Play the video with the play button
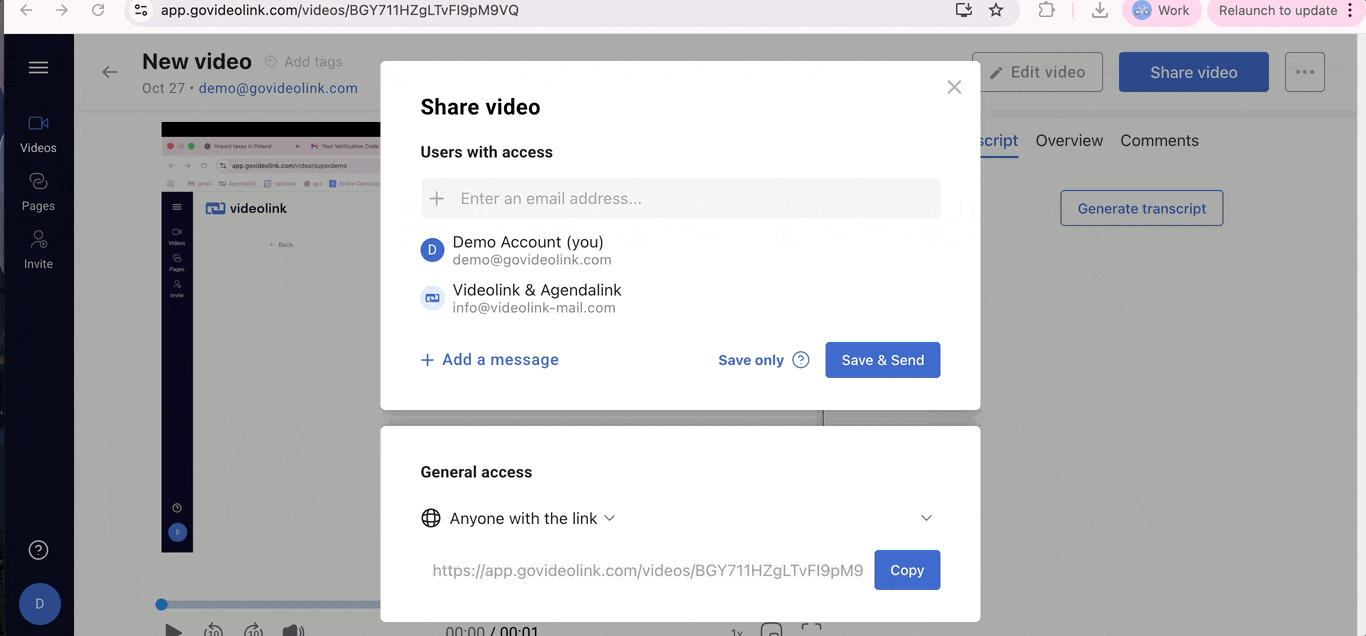The width and height of the screenshot is (1366, 636). 173,630
